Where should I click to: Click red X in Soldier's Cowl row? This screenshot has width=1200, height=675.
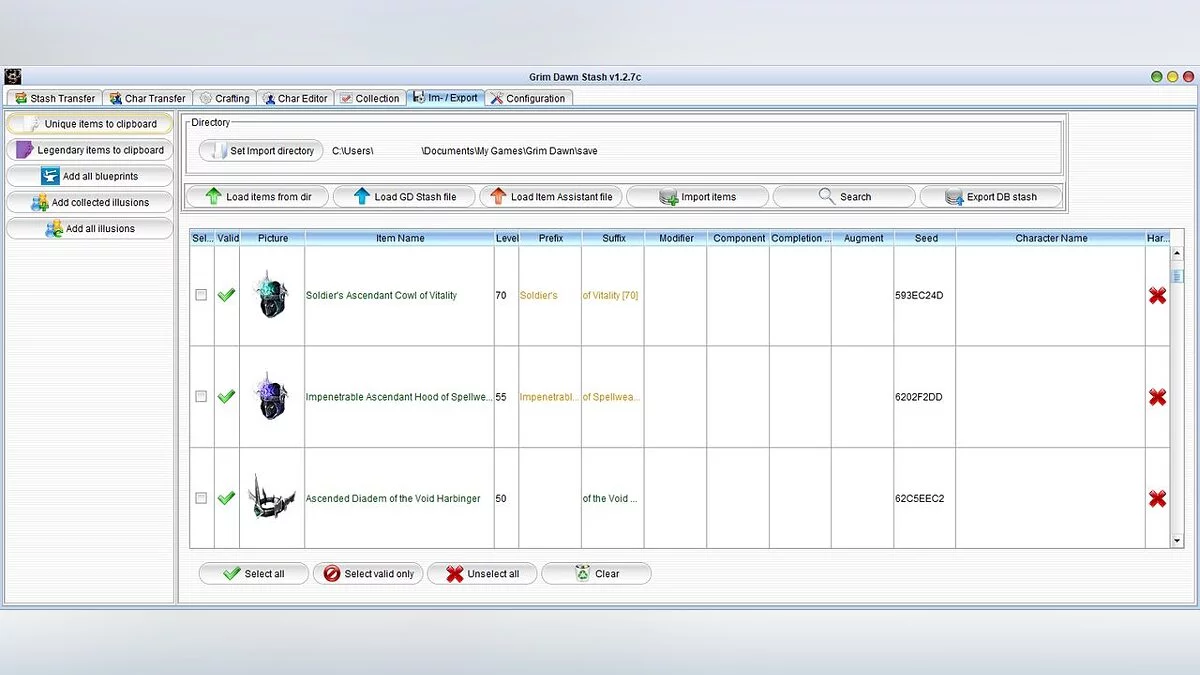point(1157,295)
